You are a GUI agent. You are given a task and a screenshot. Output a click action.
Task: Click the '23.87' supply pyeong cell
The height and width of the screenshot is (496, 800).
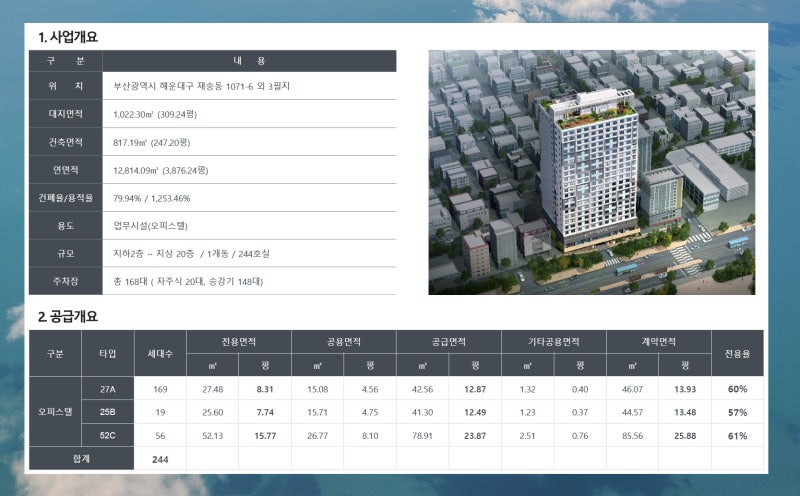(475, 435)
